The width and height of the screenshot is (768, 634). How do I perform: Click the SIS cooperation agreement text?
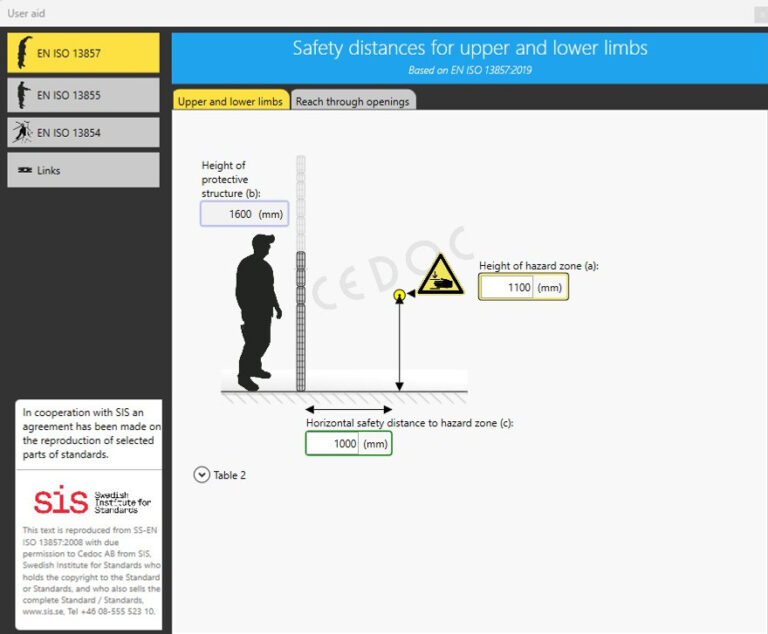pos(92,434)
